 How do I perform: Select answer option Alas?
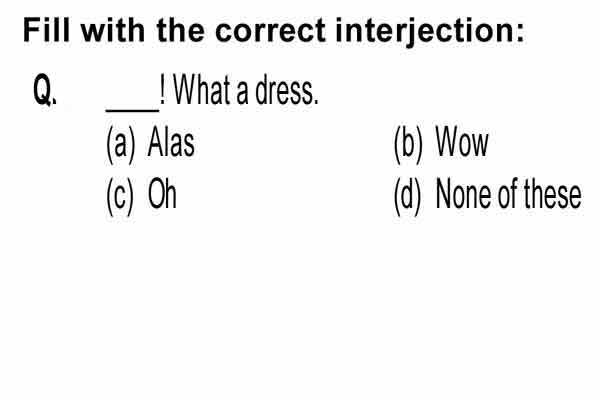[171, 142]
